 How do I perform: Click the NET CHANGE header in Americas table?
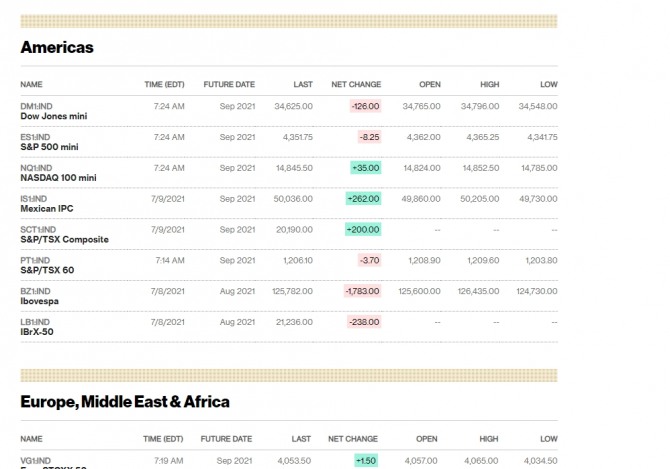tap(354, 84)
